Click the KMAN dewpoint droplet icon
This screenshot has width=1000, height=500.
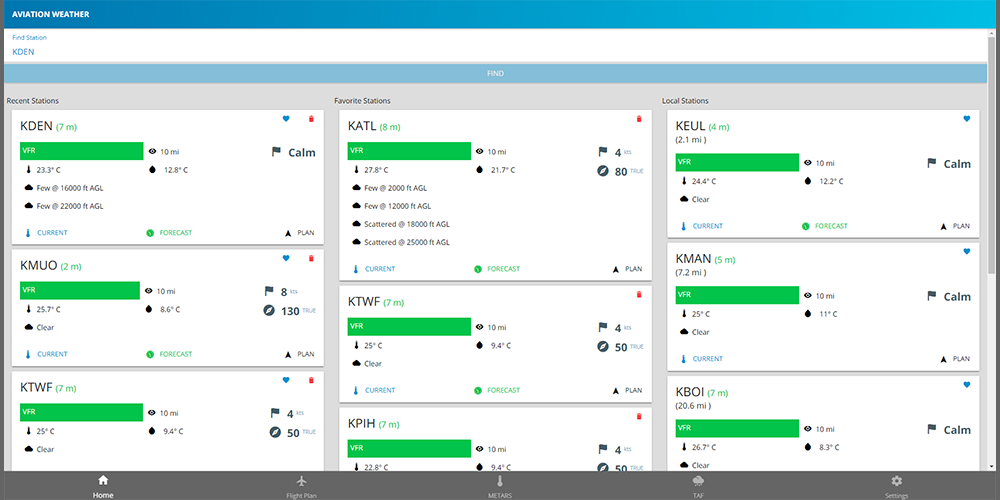(807, 314)
